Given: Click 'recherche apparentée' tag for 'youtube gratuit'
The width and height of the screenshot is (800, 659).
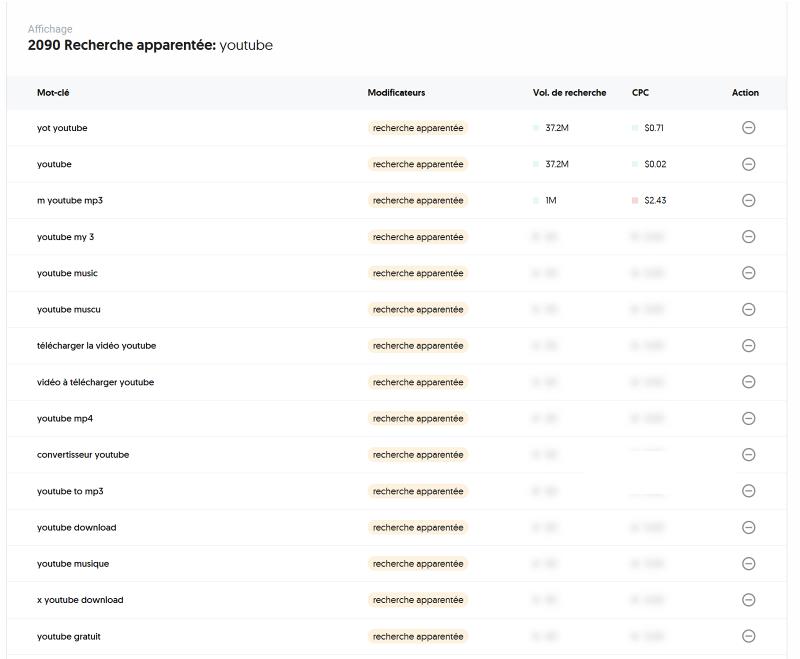Looking at the screenshot, I should click(418, 637).
